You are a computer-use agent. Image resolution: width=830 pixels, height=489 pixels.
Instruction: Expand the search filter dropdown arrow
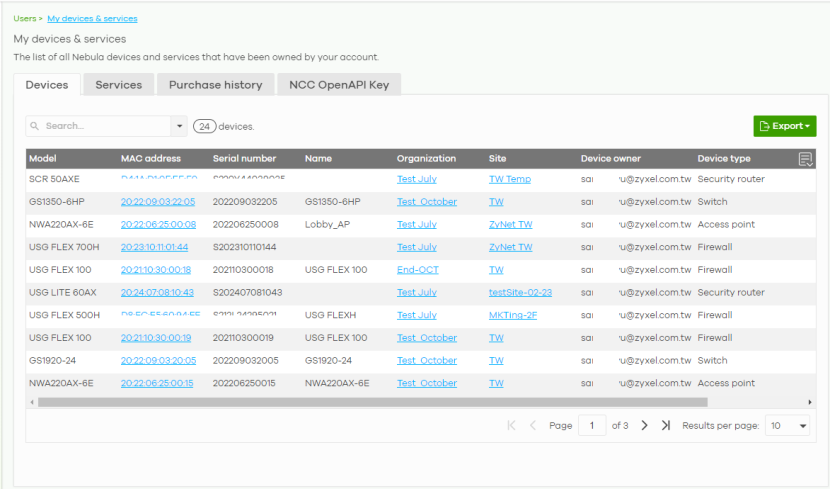(180, 127)
